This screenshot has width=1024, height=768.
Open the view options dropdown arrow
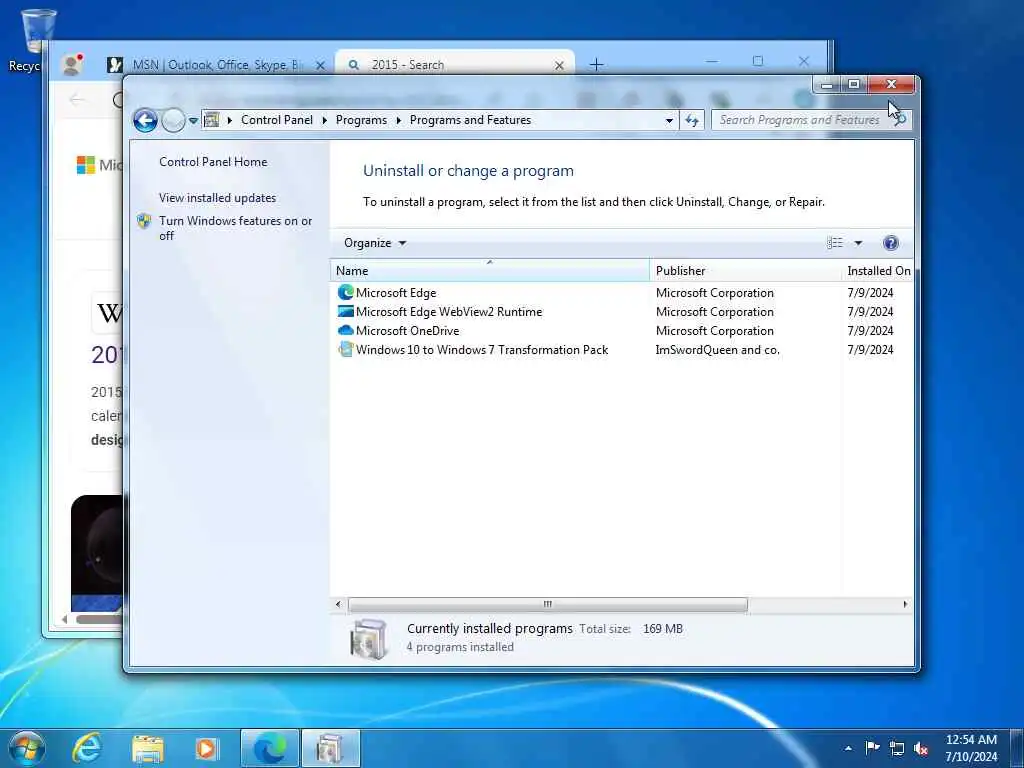(858, 243)
